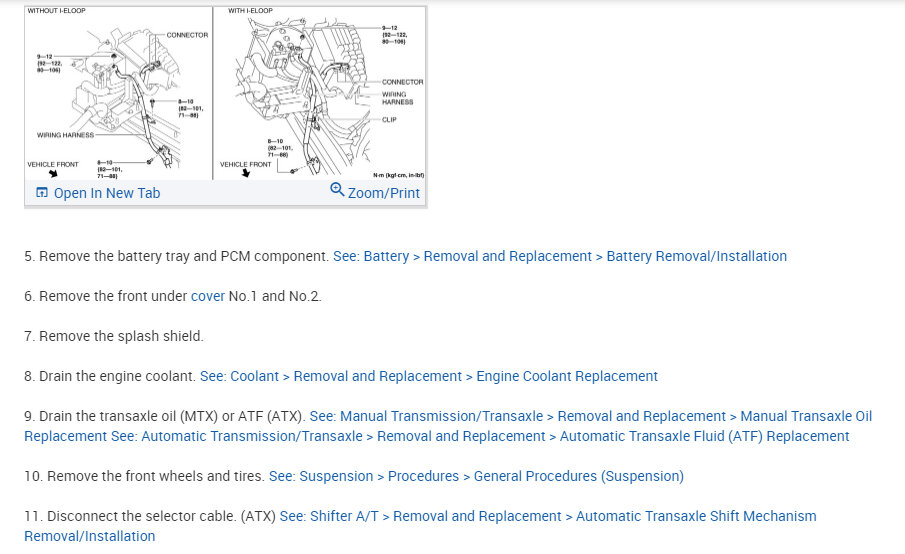Click the CLIP label in the diagram
Screen dimensions: 905x554
(x=389, y=120)
